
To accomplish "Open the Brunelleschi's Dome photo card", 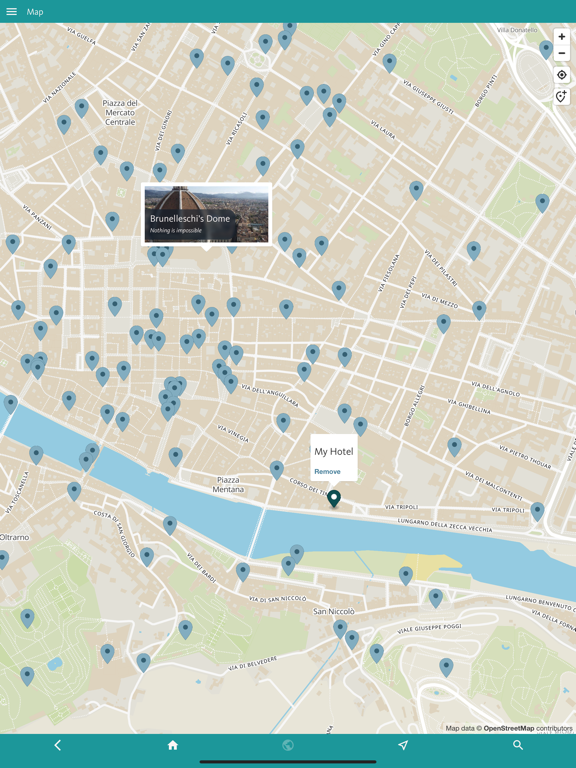I will tap(207, 214).
